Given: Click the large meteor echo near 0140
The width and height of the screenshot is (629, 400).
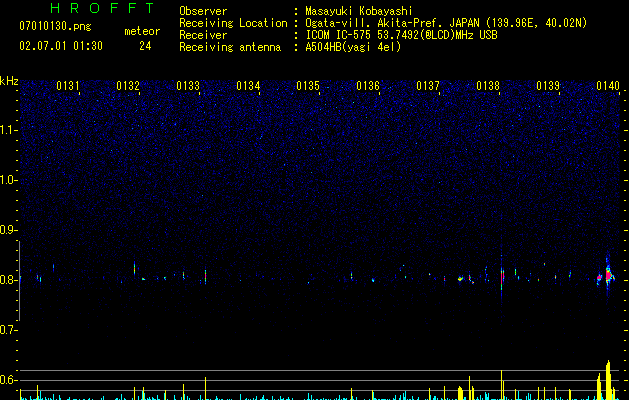Looking at the screenshot, I should click(608, 275).
